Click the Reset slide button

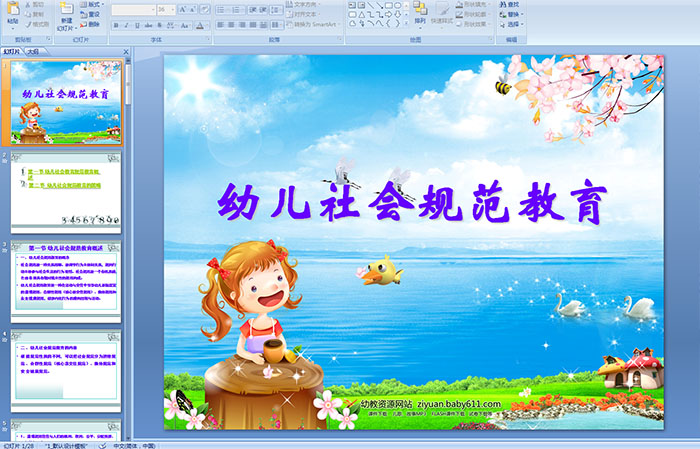pos(90,14)
